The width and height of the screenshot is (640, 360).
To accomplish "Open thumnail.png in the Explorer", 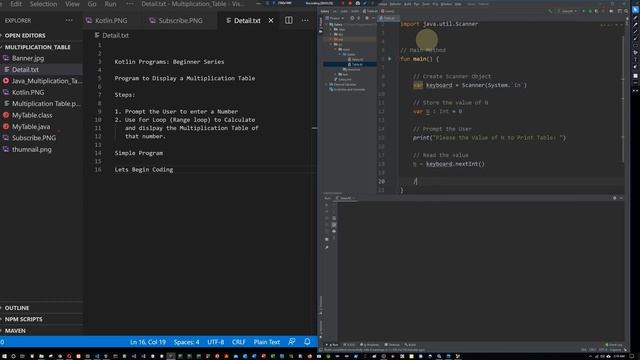I will tap(32, 150).
